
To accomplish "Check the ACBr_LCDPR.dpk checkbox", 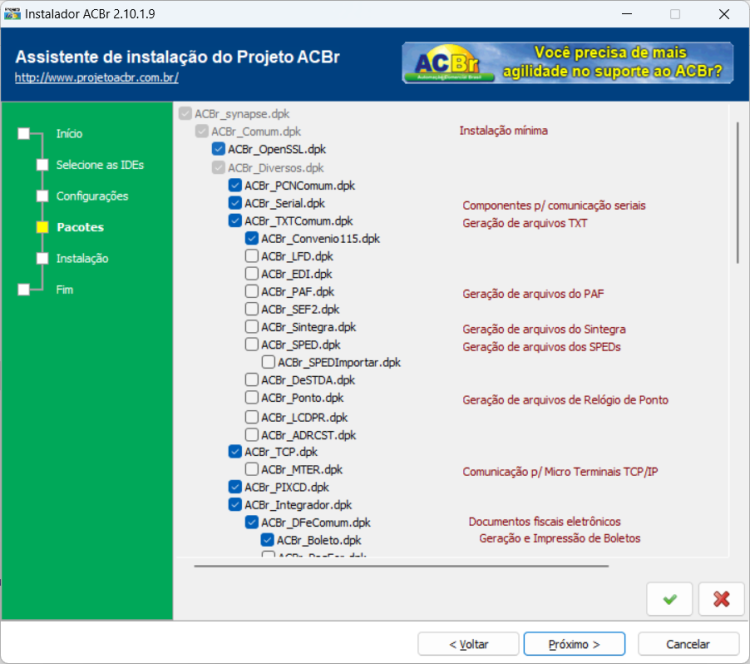I will pyautogui.click(x=252, y=417).
